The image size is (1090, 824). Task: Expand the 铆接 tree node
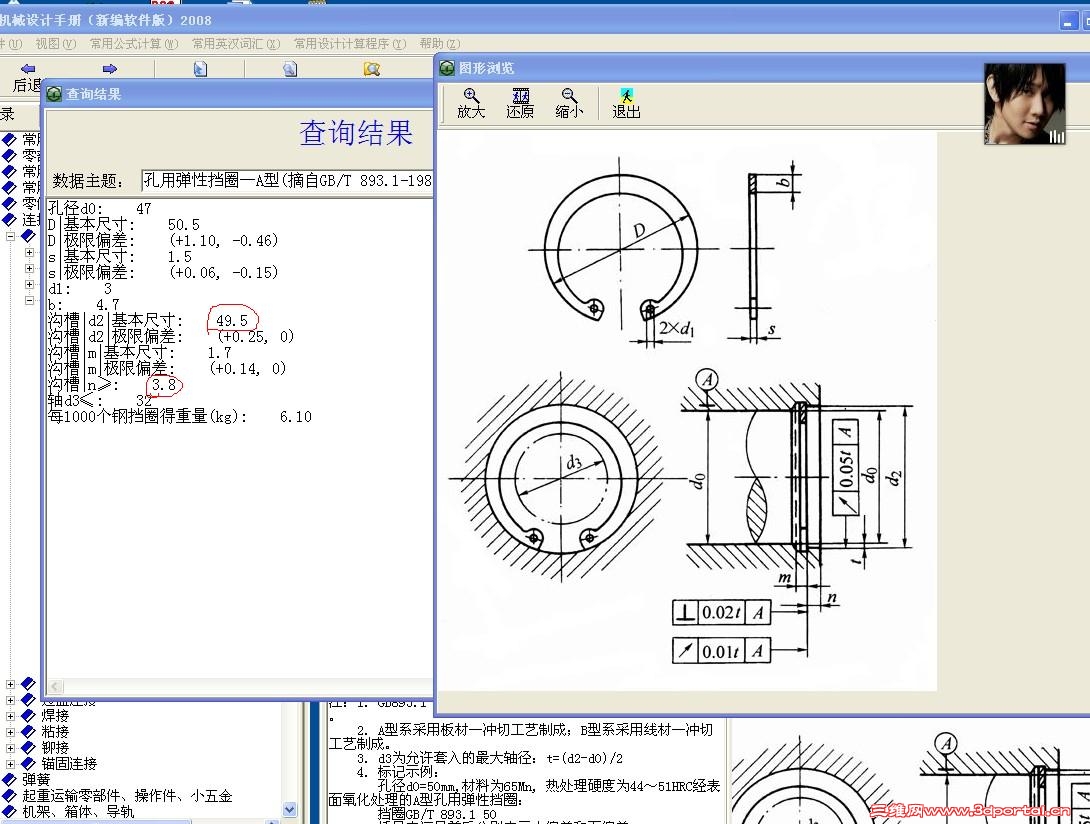[x=10, y=748]
